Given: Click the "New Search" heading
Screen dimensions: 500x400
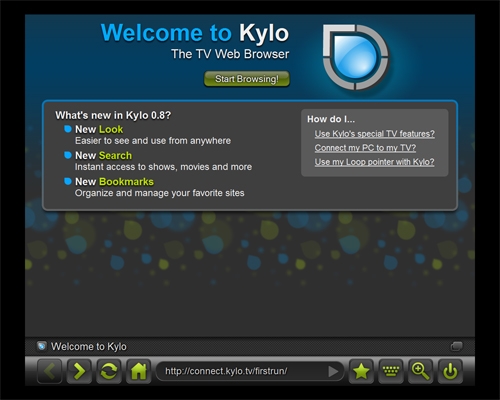Looking at the screenshot, I should [103, 156].
